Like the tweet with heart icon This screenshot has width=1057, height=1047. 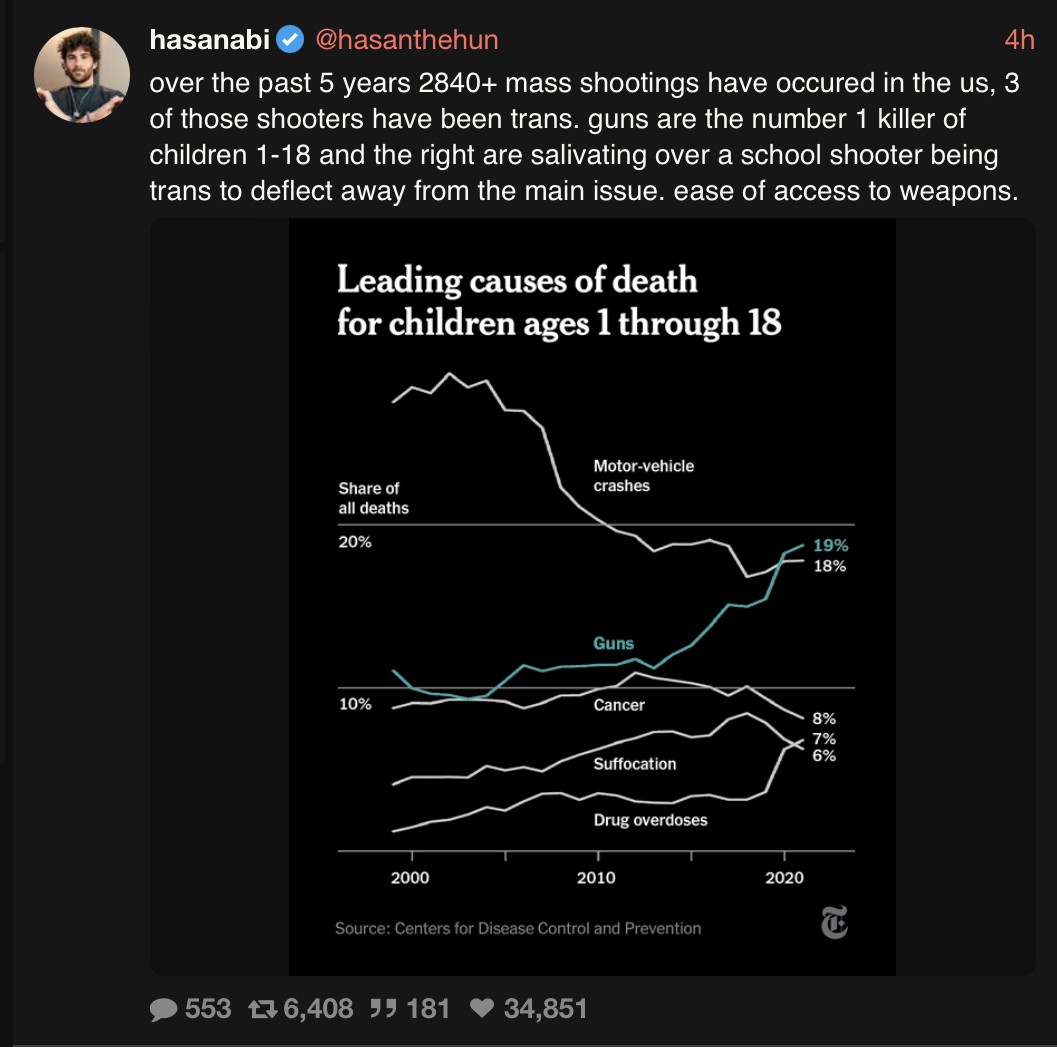click(481, 1009)
